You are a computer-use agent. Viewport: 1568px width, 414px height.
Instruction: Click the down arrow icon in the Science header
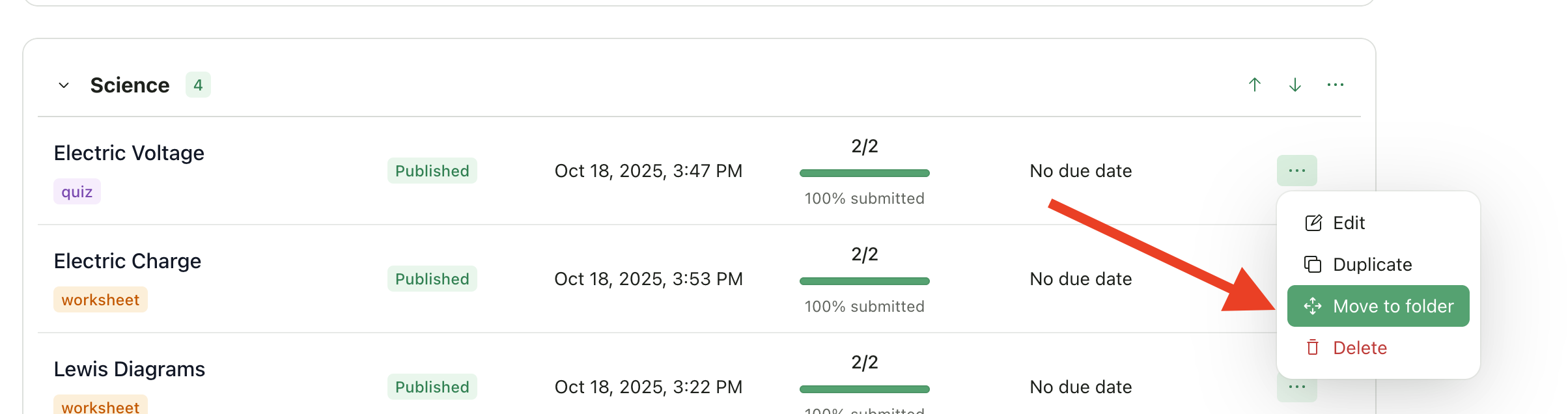point(1295,84)
